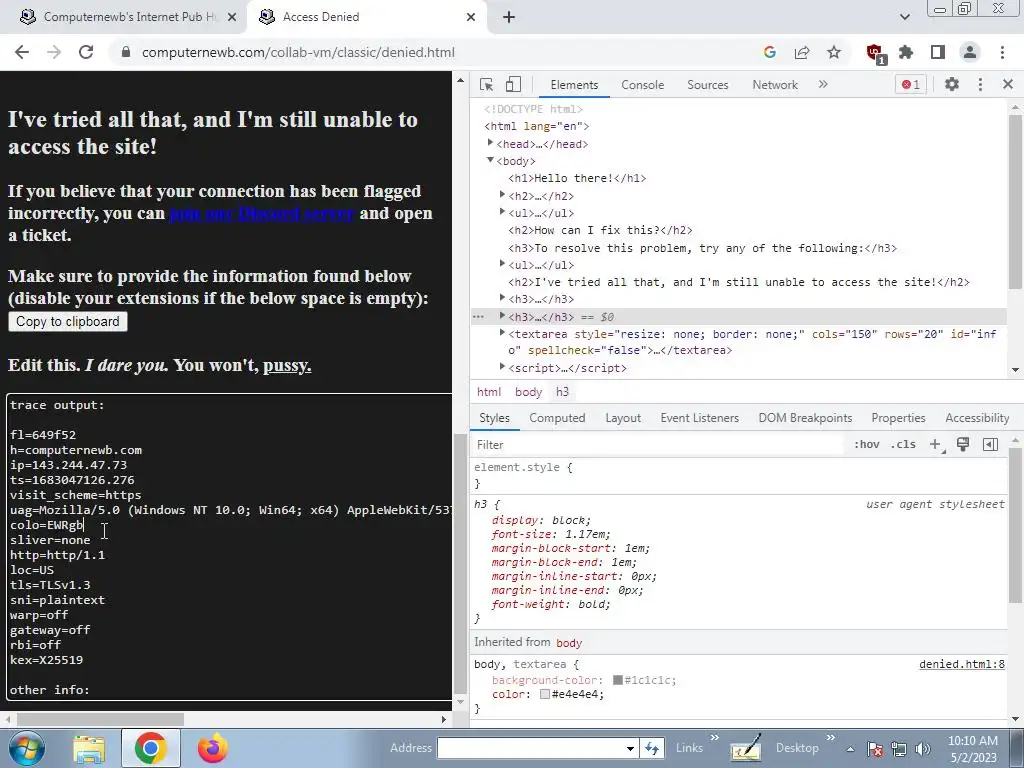The width and height of the screenshot is (1024, 768).
Task: Toggle the browser side panel icon
Action: [938, 52]
